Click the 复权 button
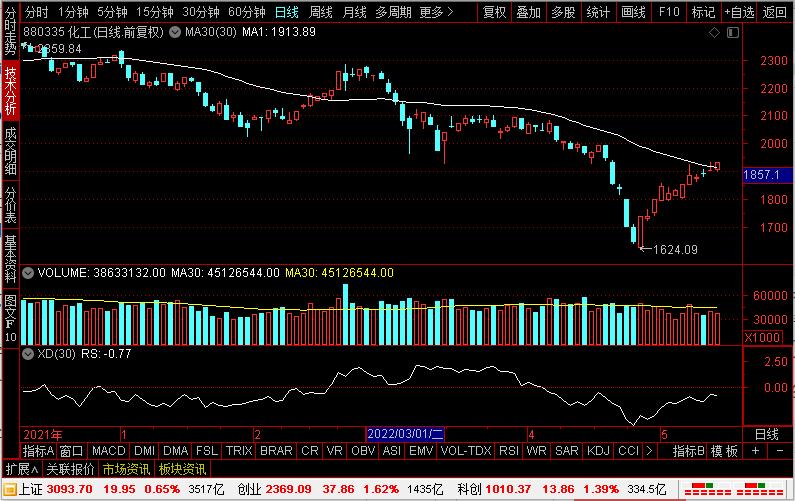Image resolution: width=795 pixels, height=501 pixels. (495, 12)
